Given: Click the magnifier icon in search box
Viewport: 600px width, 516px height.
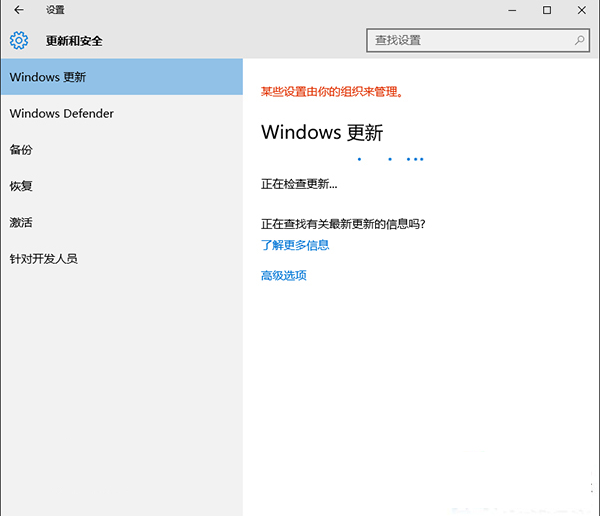Looking at the screenshot, I should [x=579, y=41].
